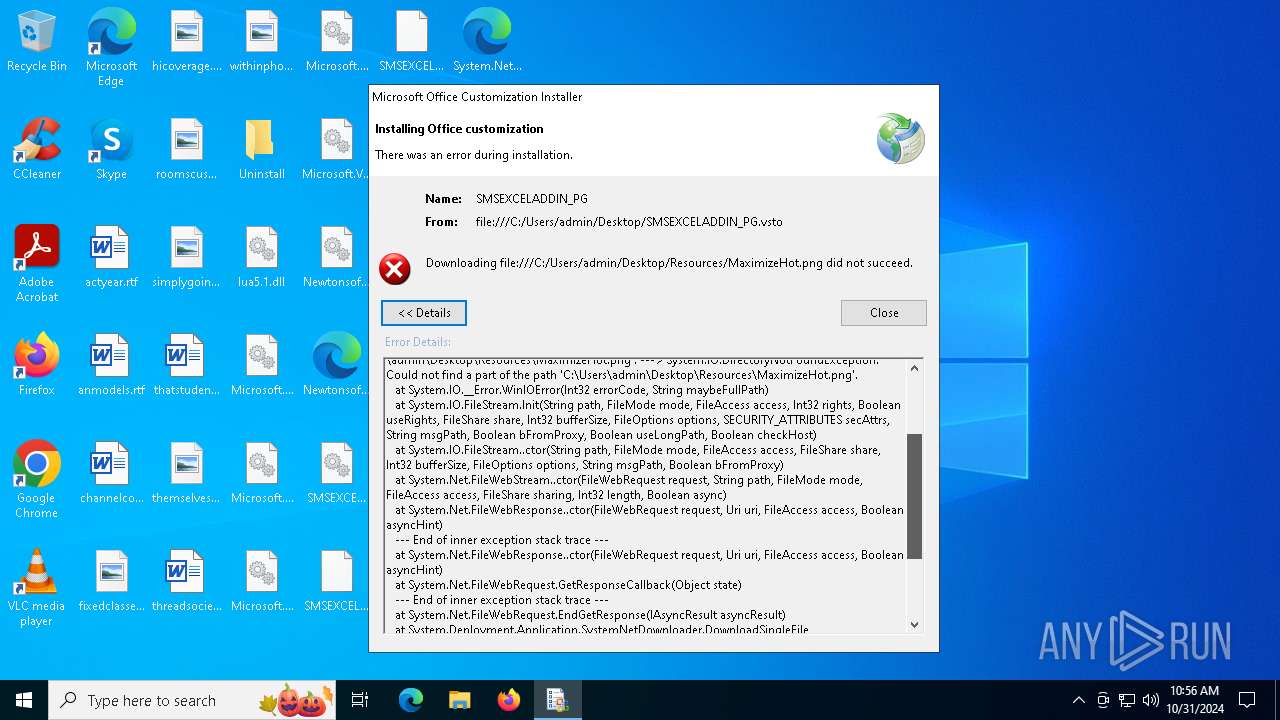Launch Microsoft Edge from the desktop shortcut
The width and height of the screenshot is (1280, 720).
tap(111, 48)
